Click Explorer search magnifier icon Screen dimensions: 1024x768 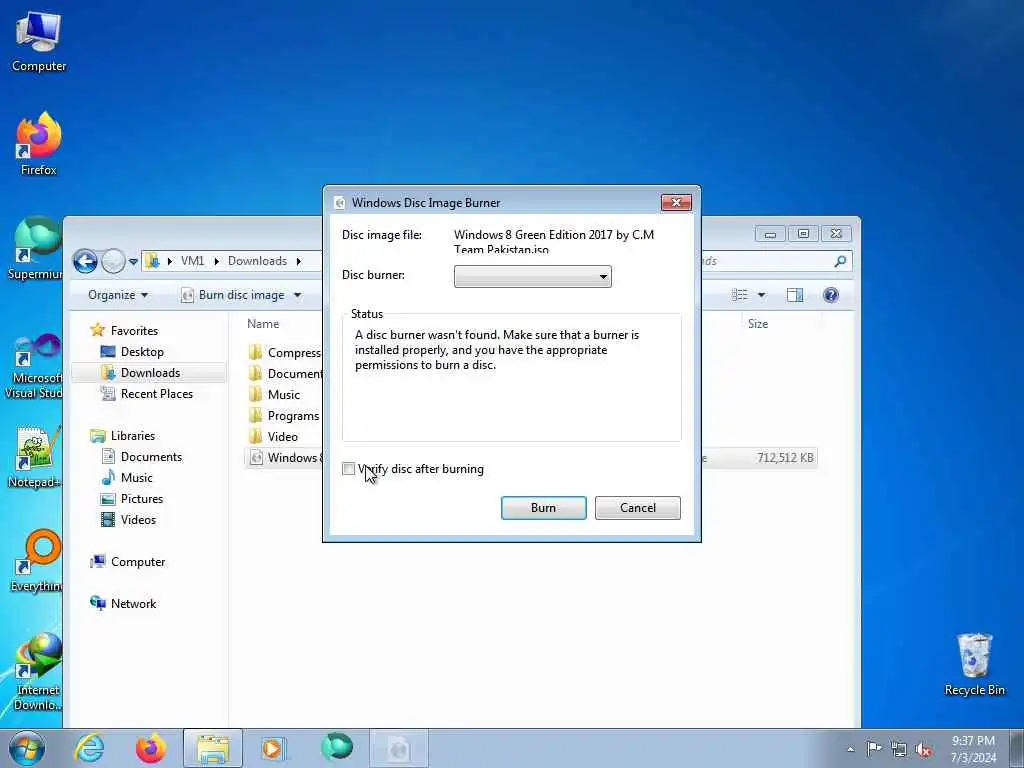click(840, 261)
